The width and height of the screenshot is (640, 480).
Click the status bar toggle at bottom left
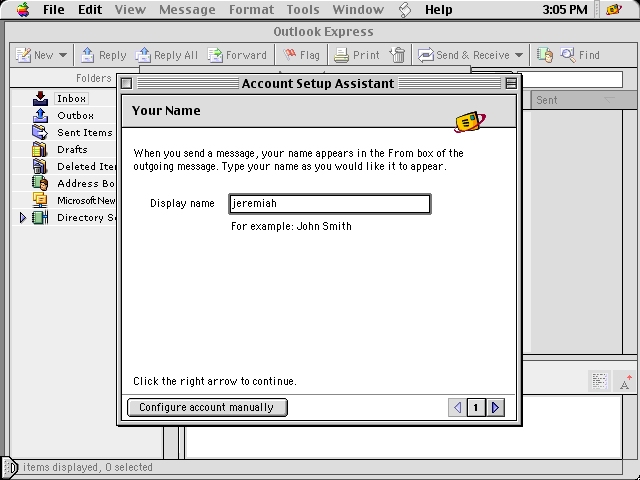(x=9, y=467)
